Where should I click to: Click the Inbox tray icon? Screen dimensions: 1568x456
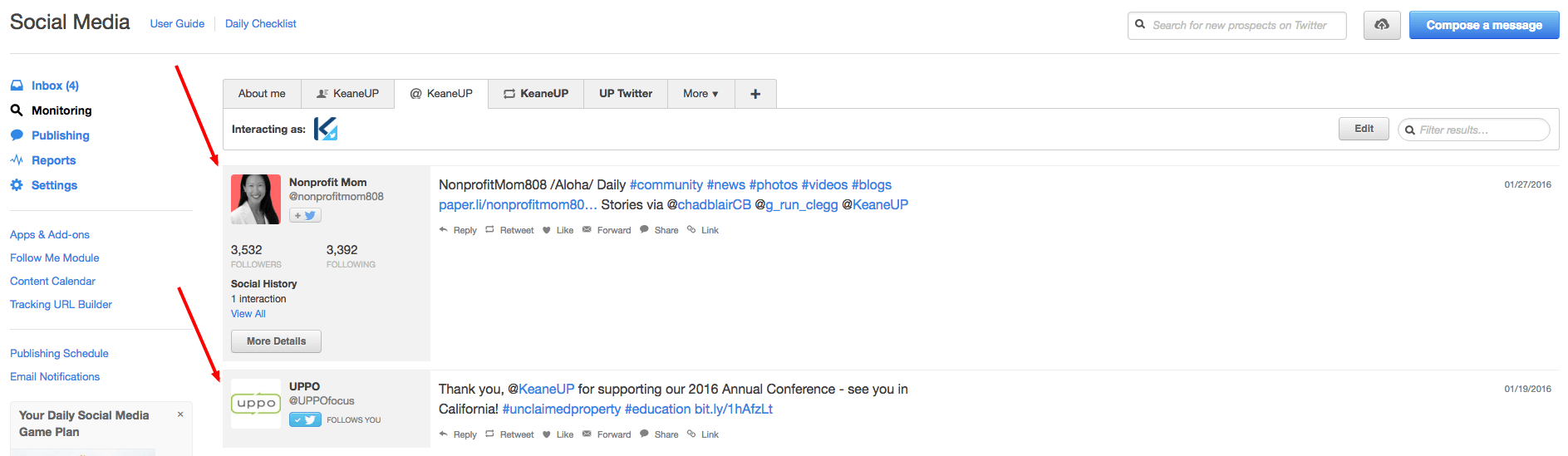tap(17, 86)
